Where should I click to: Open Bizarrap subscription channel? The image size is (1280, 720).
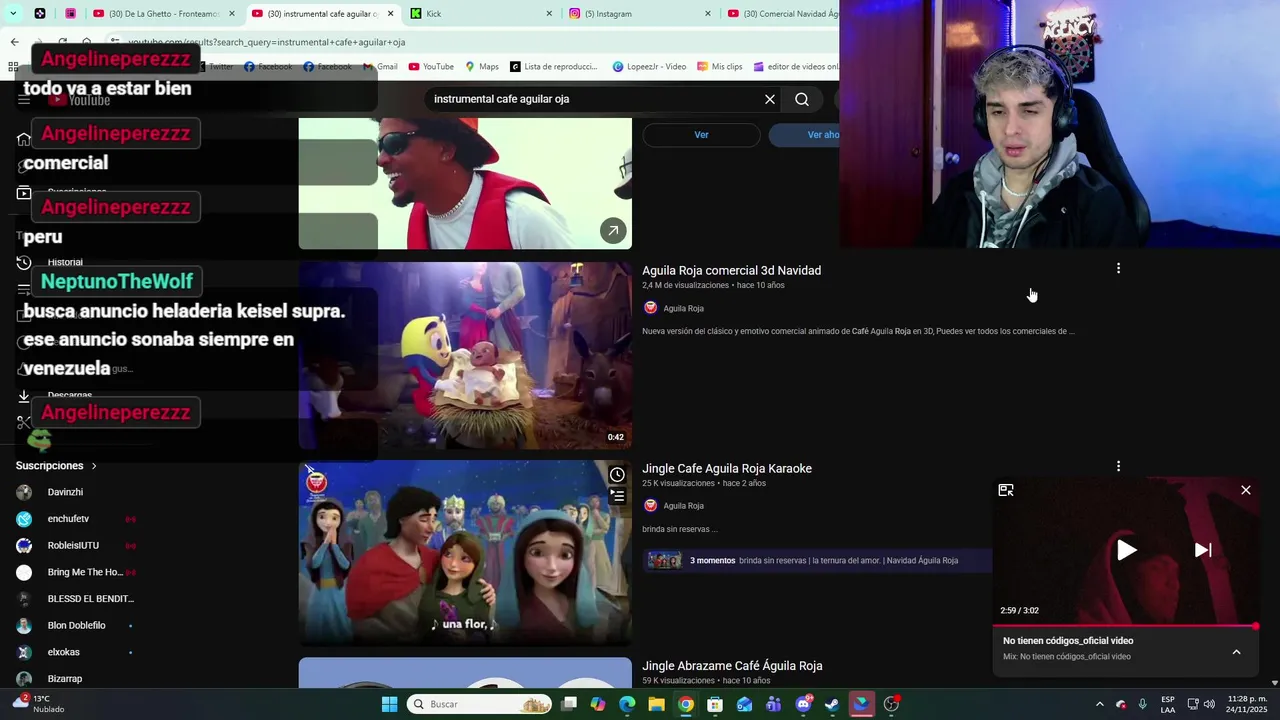coord(65,679)
